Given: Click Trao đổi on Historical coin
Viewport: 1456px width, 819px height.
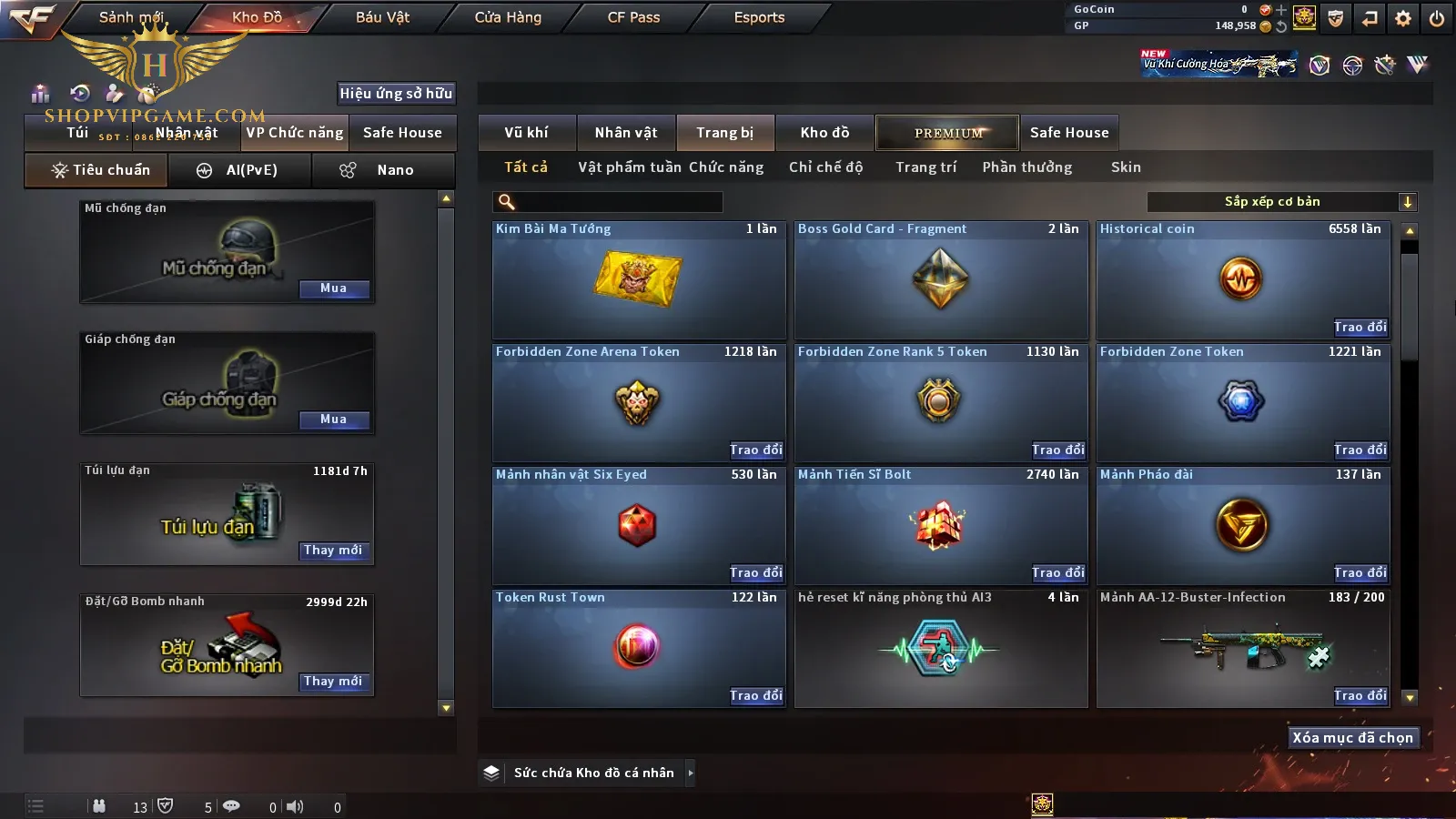Looking at the screenshot, I should pyautogui.click(x=1360, y=327).
